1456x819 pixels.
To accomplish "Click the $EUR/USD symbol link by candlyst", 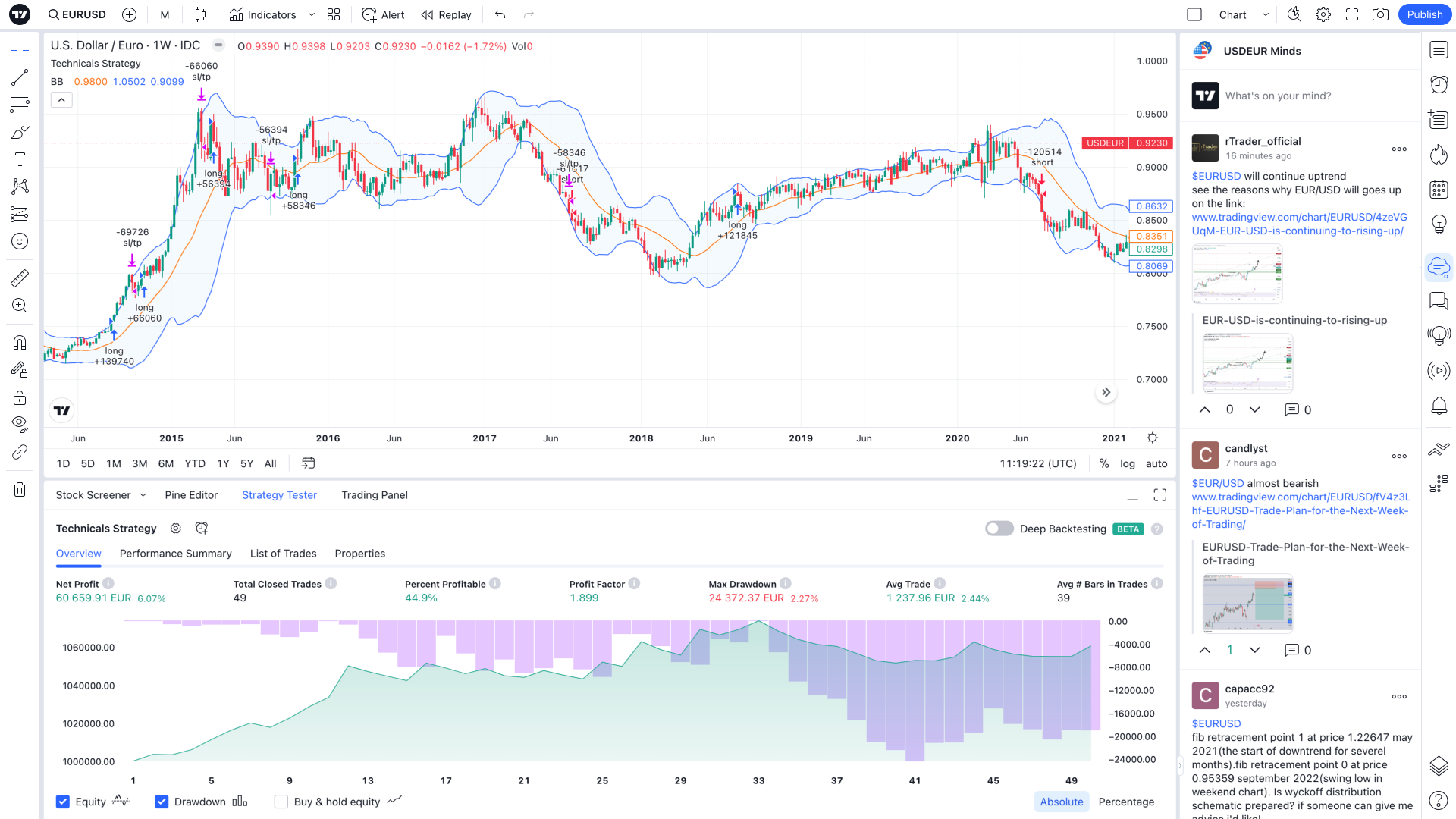I will tap(1218, 483).
